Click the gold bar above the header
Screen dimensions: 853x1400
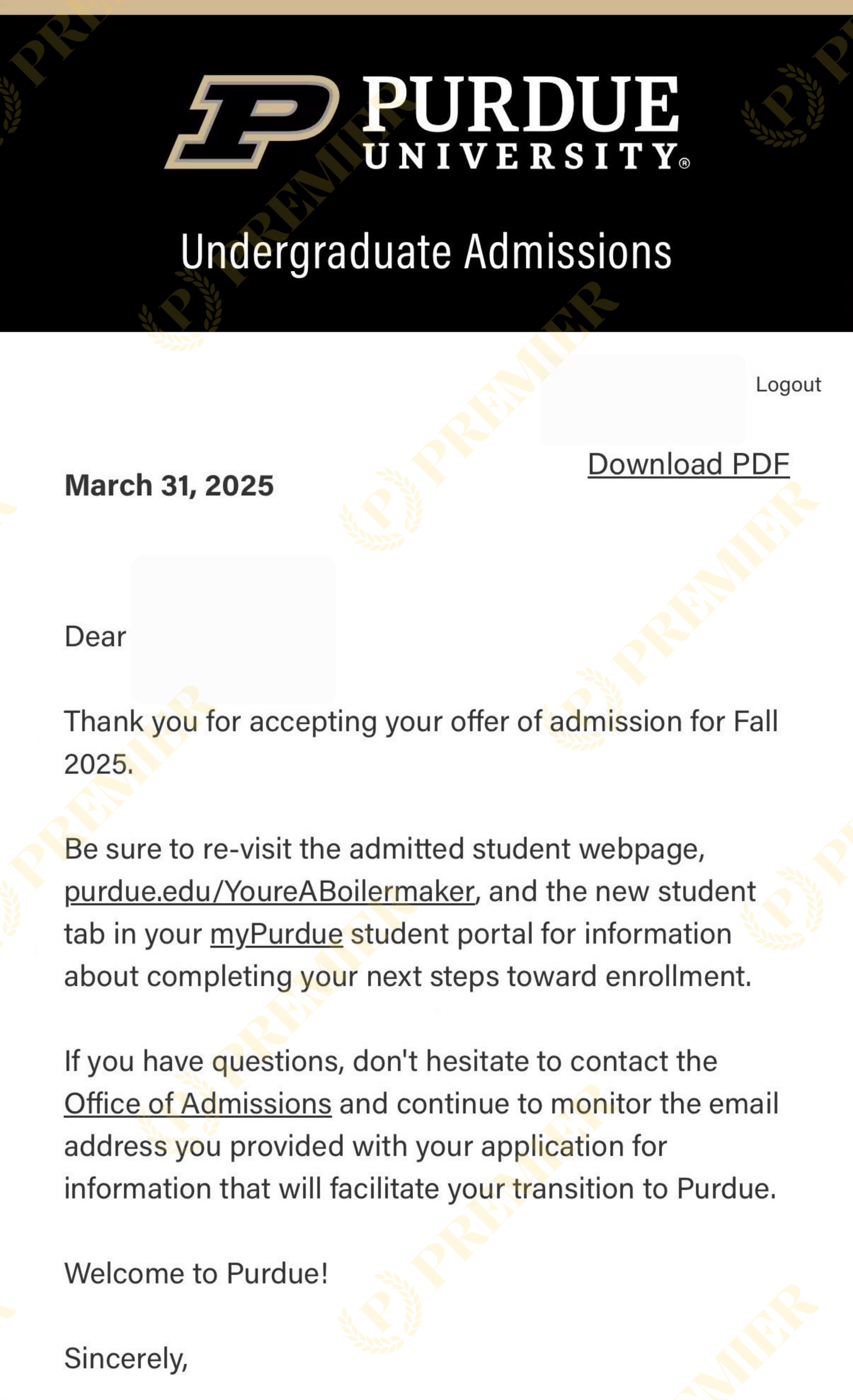pos(426,7)
